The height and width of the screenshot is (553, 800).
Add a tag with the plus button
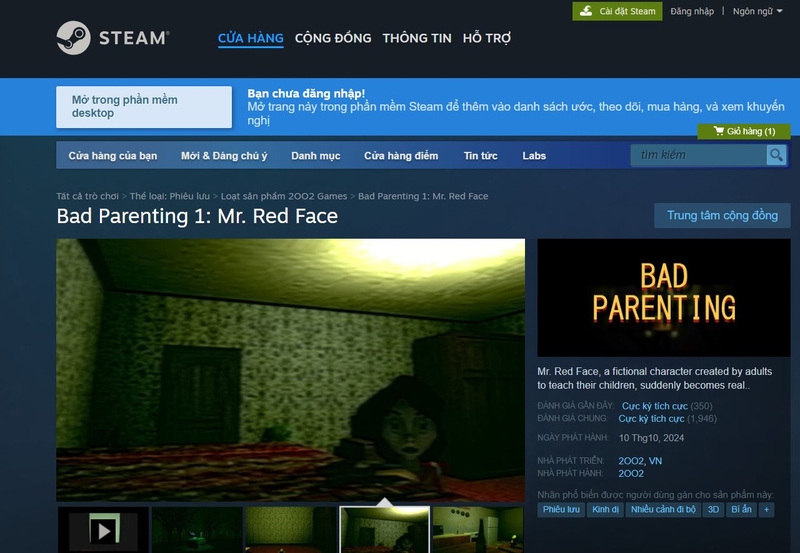tap(766, 509)
